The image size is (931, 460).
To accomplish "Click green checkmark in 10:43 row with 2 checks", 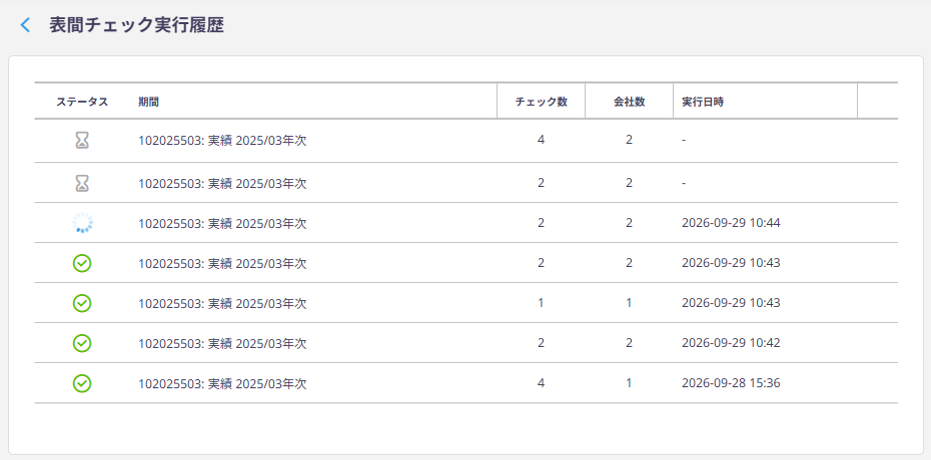I will pyautogui.click(x=82, y=263).
